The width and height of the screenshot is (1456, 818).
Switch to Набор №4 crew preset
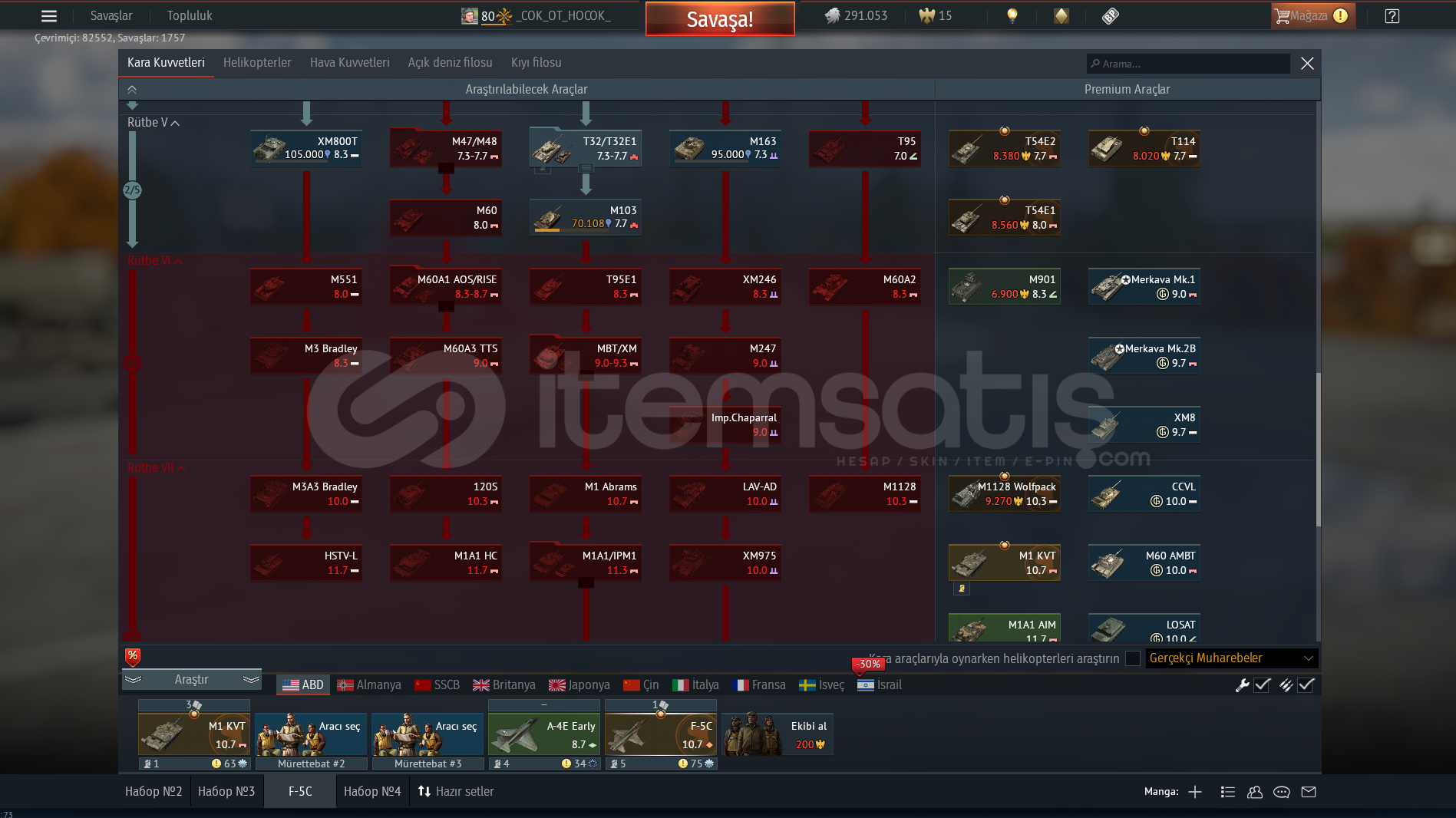[372, 792]
